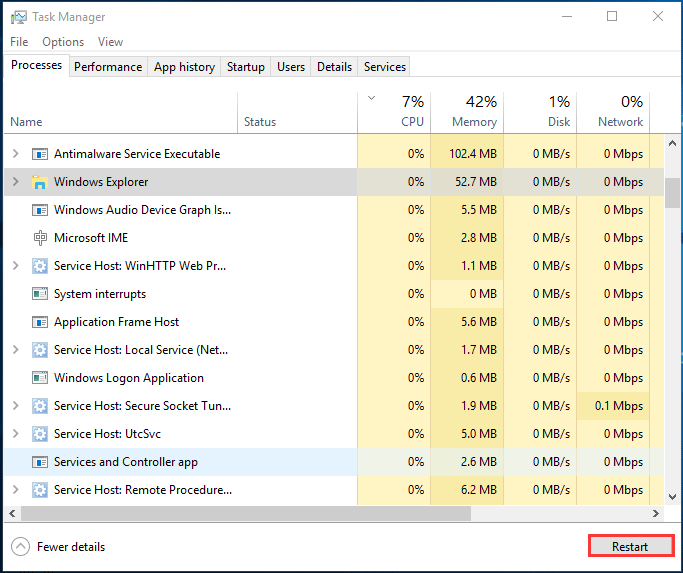Open the Startup tab
Viewport: 683px width, 573px height.
(246, 67)
